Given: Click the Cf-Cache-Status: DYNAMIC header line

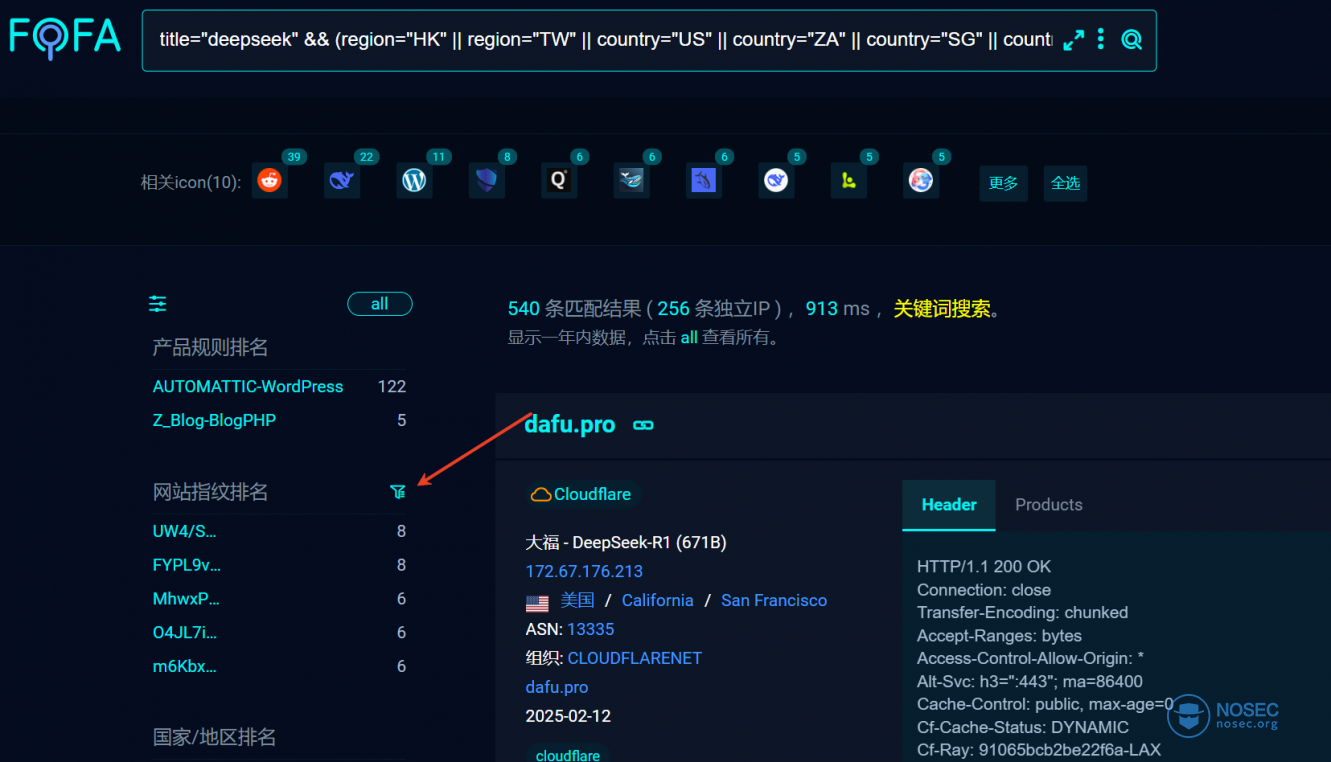Looking at the screenshot, I should pyautogui.click(x=1023, y=727).
